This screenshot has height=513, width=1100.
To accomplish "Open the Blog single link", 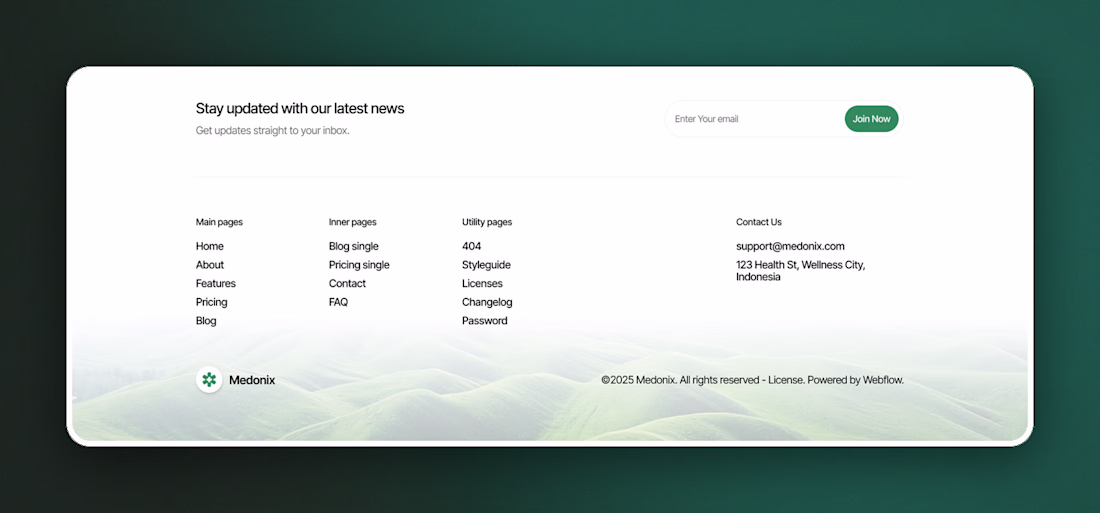I will tap(354, 246).
